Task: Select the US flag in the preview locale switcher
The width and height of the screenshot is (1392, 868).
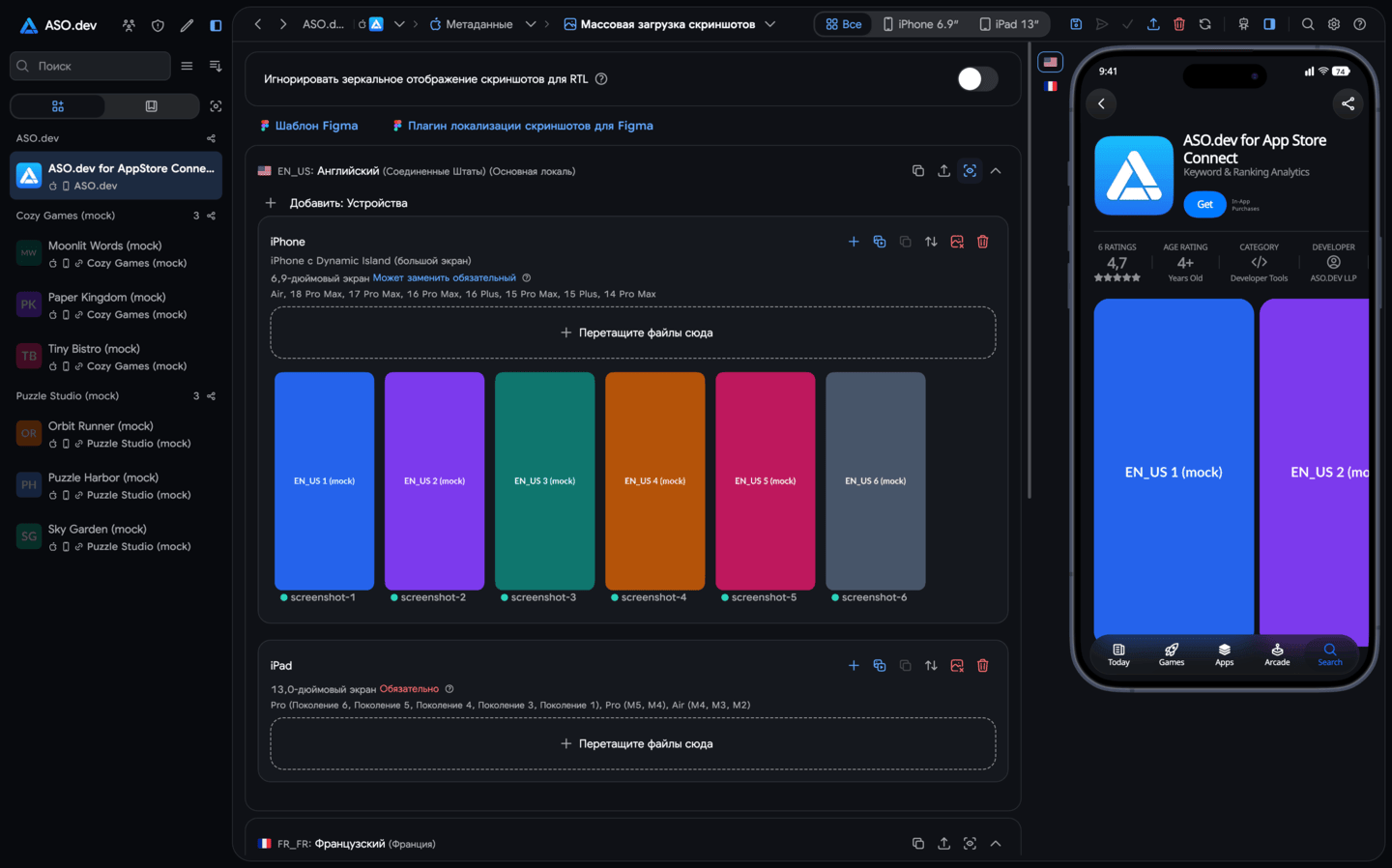Action: (1050, 62)
